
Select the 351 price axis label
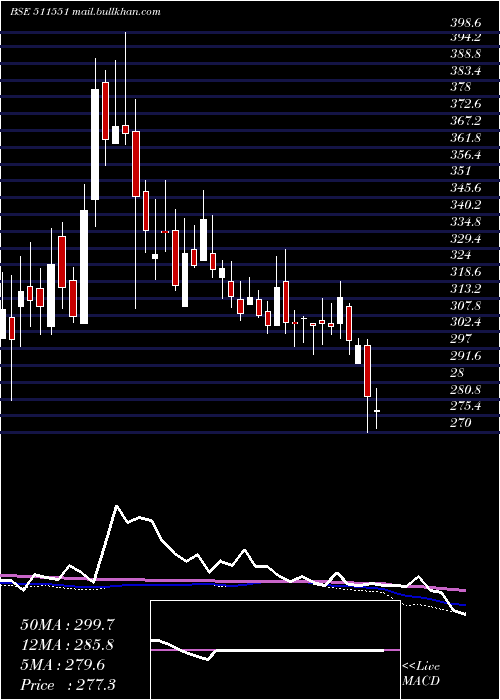point(461,171)
